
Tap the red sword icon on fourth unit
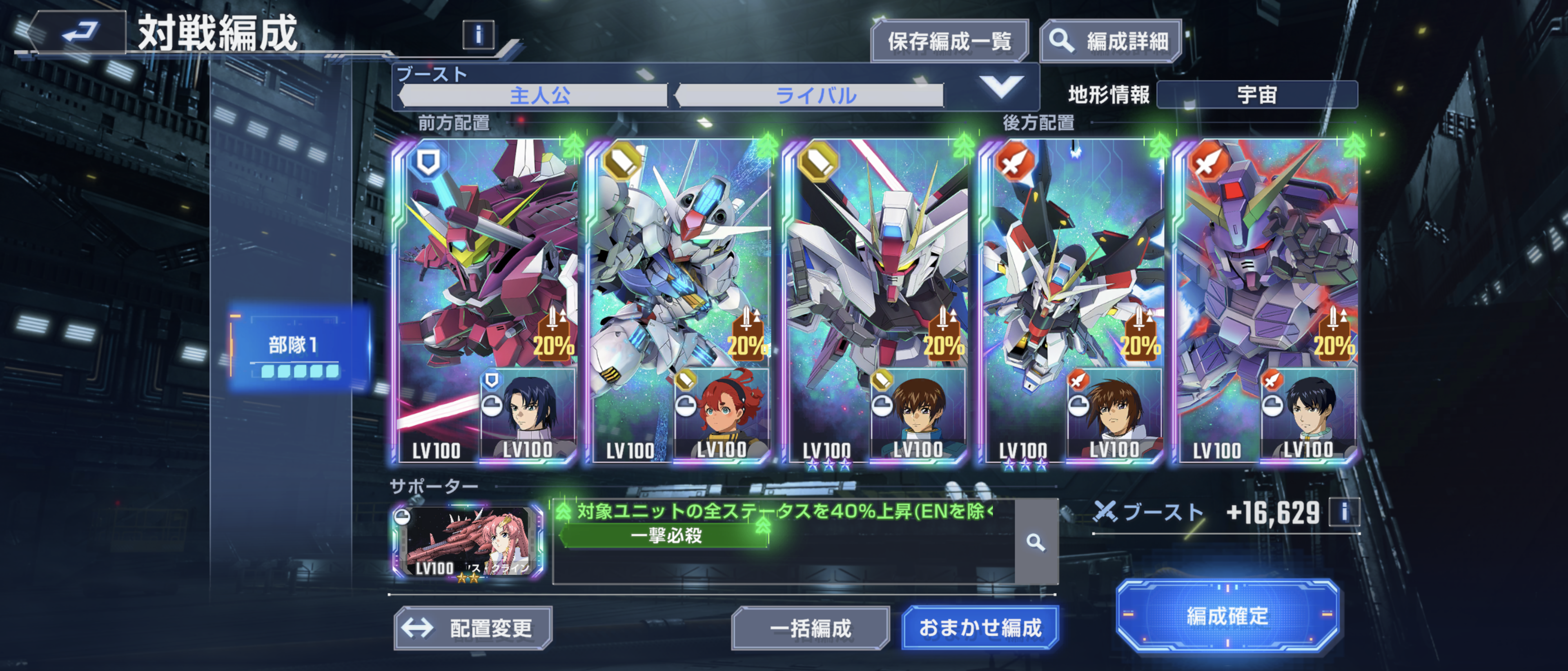pyautogui.click(x=1014, y=162)
